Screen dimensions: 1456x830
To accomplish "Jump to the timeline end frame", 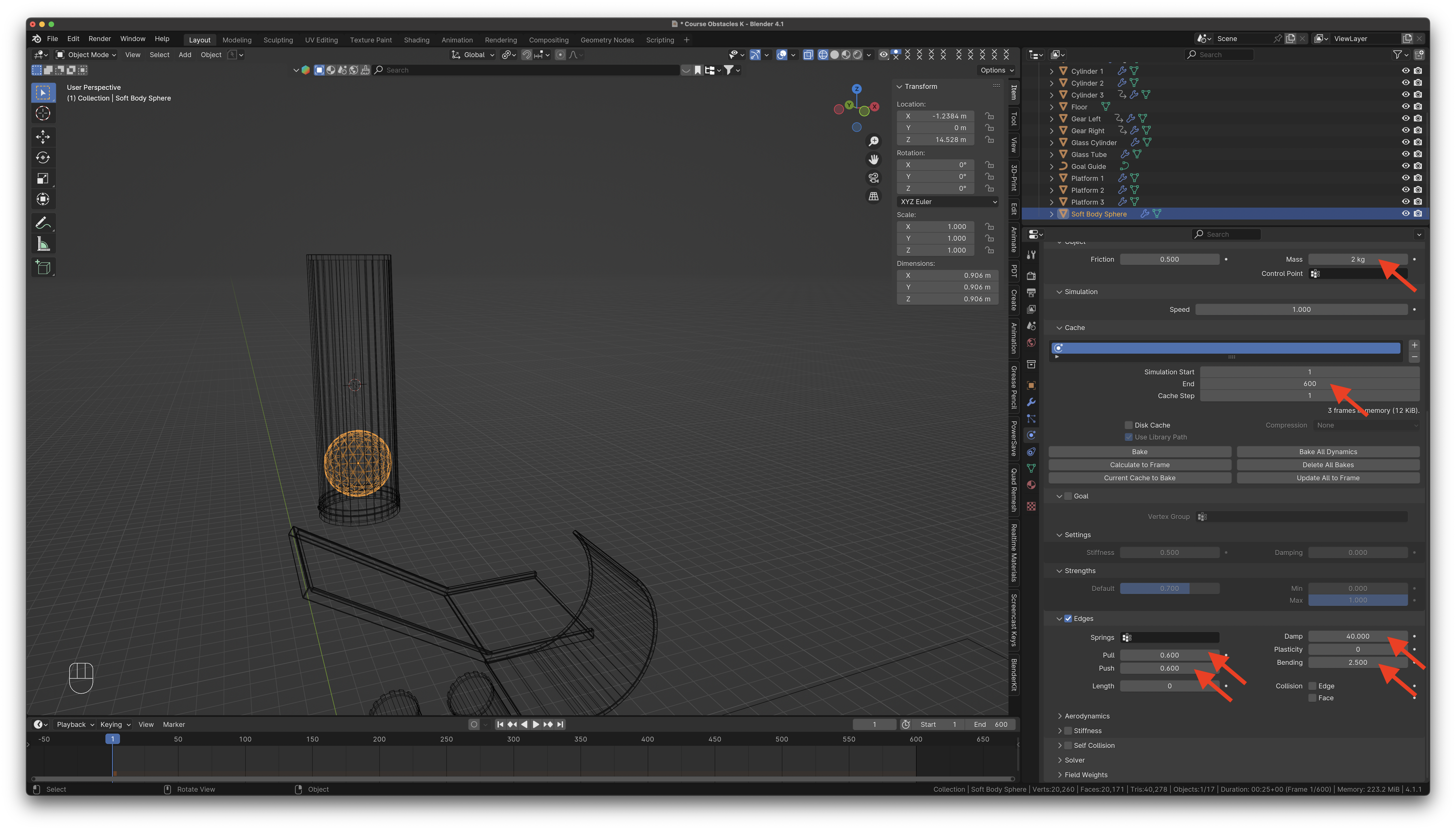I will tap(560, 725).
